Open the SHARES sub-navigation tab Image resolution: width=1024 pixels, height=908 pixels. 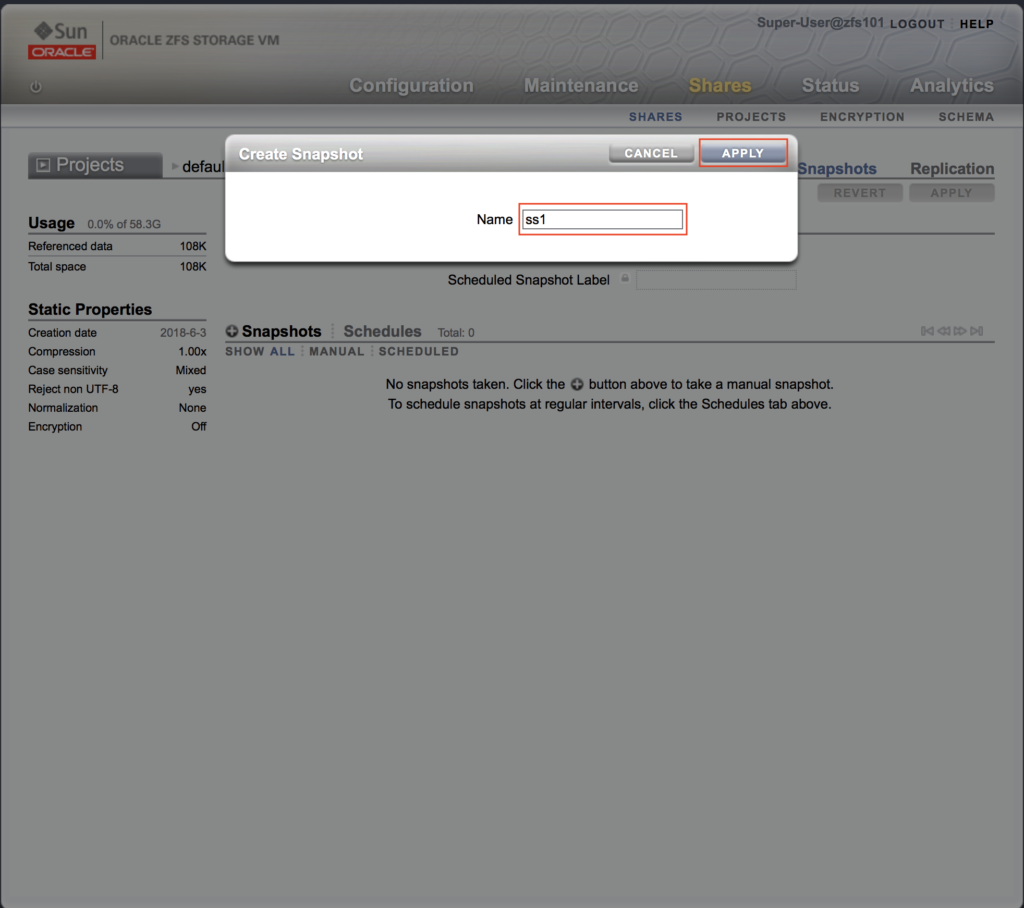(x=656, y=117)
